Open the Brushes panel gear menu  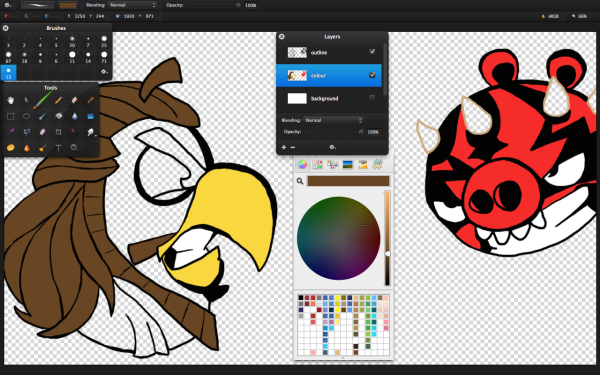[104, 72]
